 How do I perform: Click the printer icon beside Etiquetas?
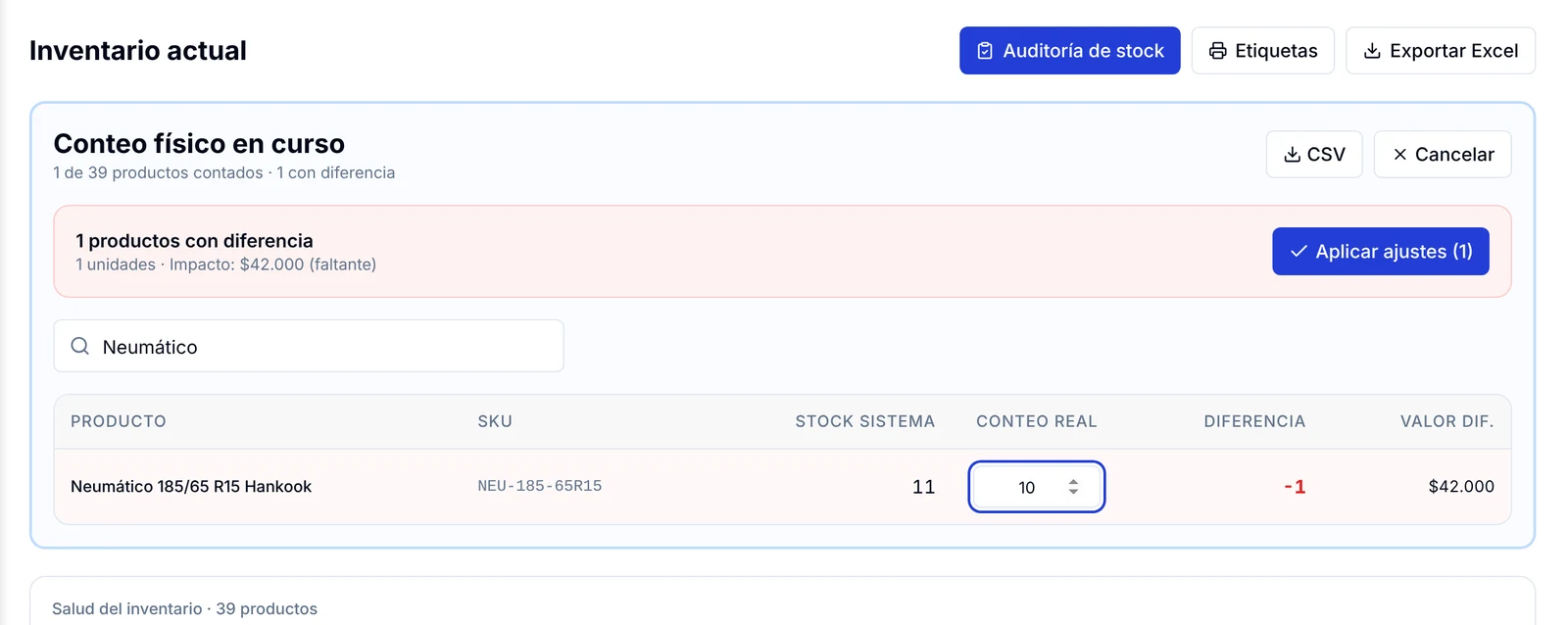coord(1217,51)
